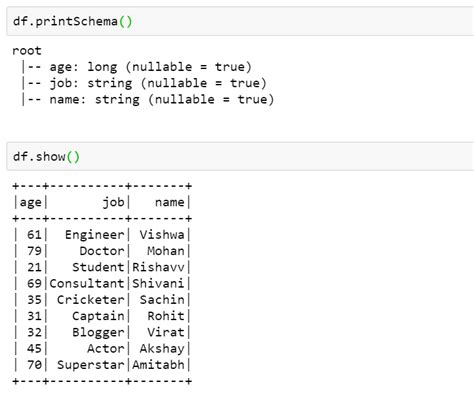Click the 'Rohit' name cell

[166, 316]
